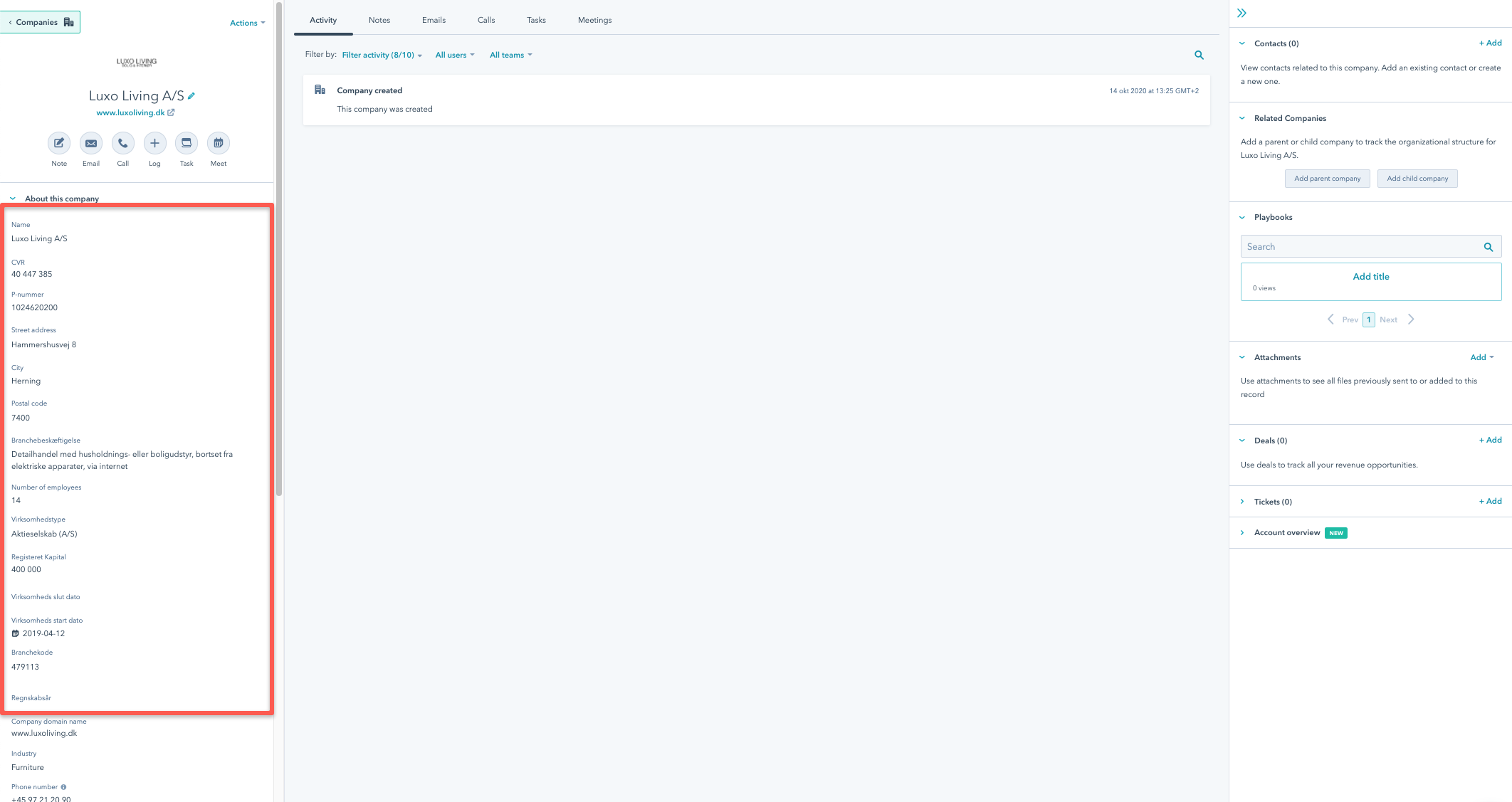Open Attachments Add dropdown
The image size is (1512, 802).
click(x=1482, y=357)
